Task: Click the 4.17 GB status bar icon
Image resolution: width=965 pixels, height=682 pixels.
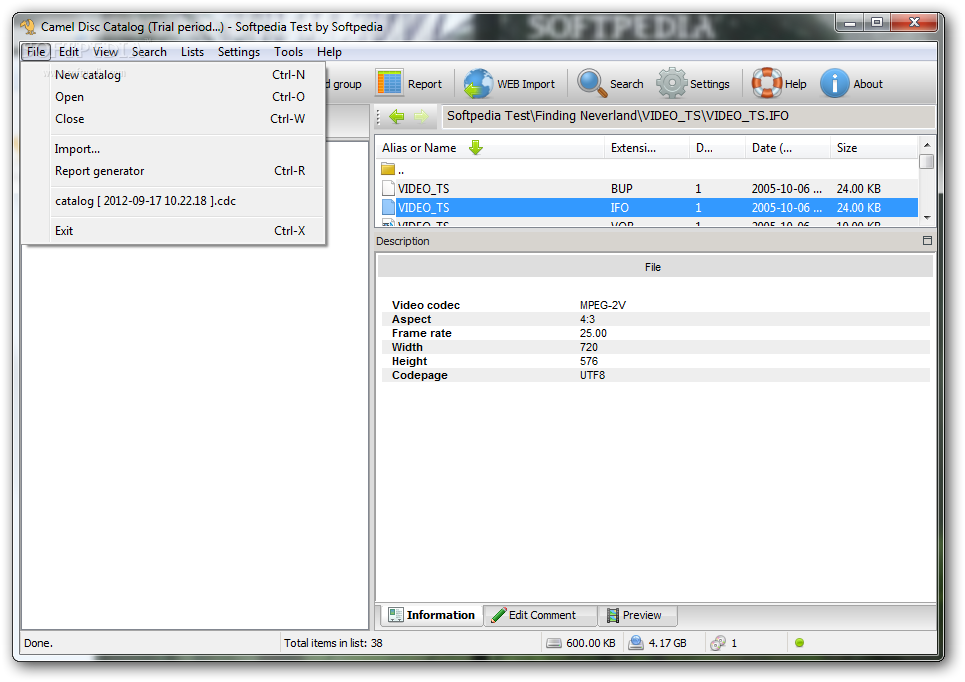Action: click(636, 643)
